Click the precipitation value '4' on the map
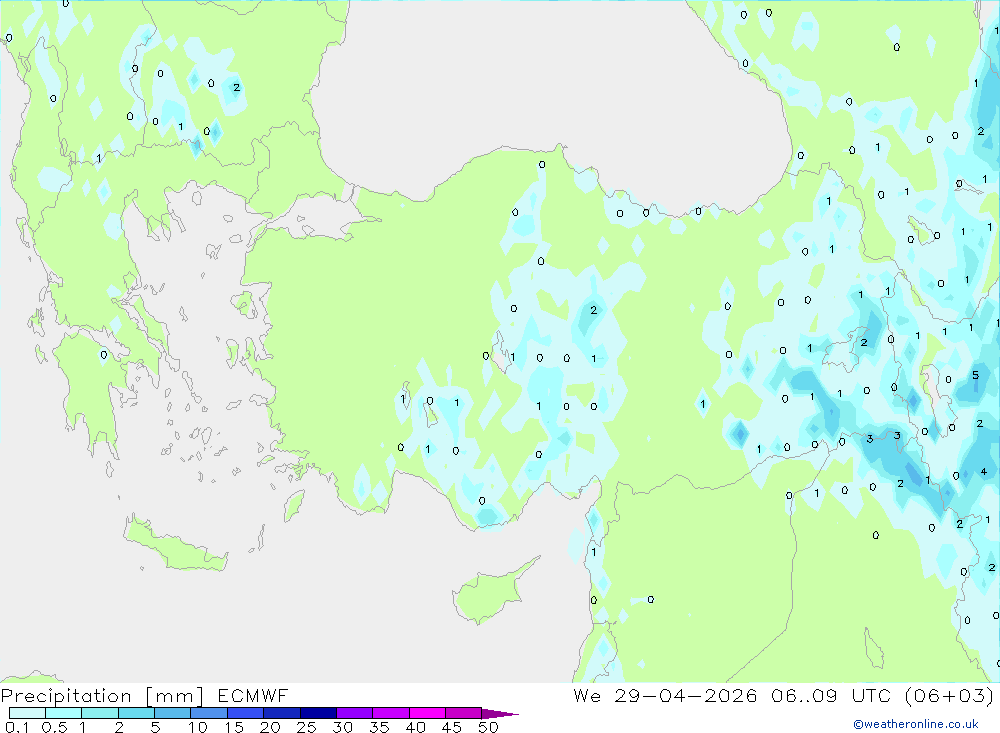The width and height of the screenshot is (1000, 733). click(x=983, y=472)
